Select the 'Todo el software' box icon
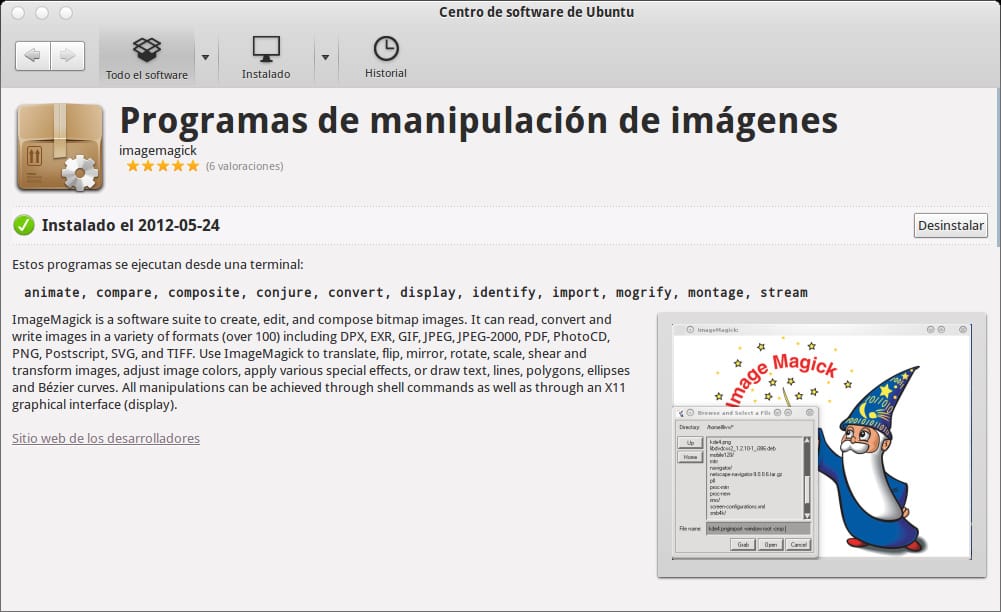Image resolution: width=1001 pixels, height=612 pixels. 146,47
